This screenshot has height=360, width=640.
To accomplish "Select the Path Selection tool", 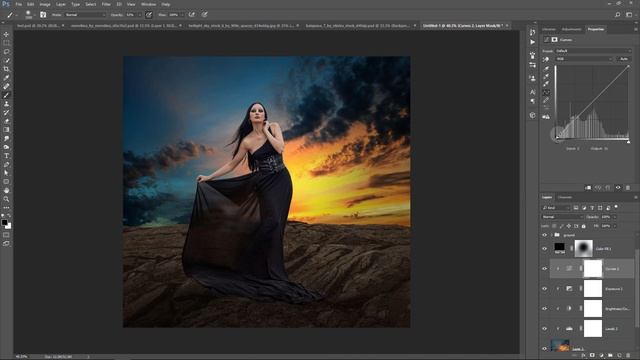I will click(x=6, y=173).
